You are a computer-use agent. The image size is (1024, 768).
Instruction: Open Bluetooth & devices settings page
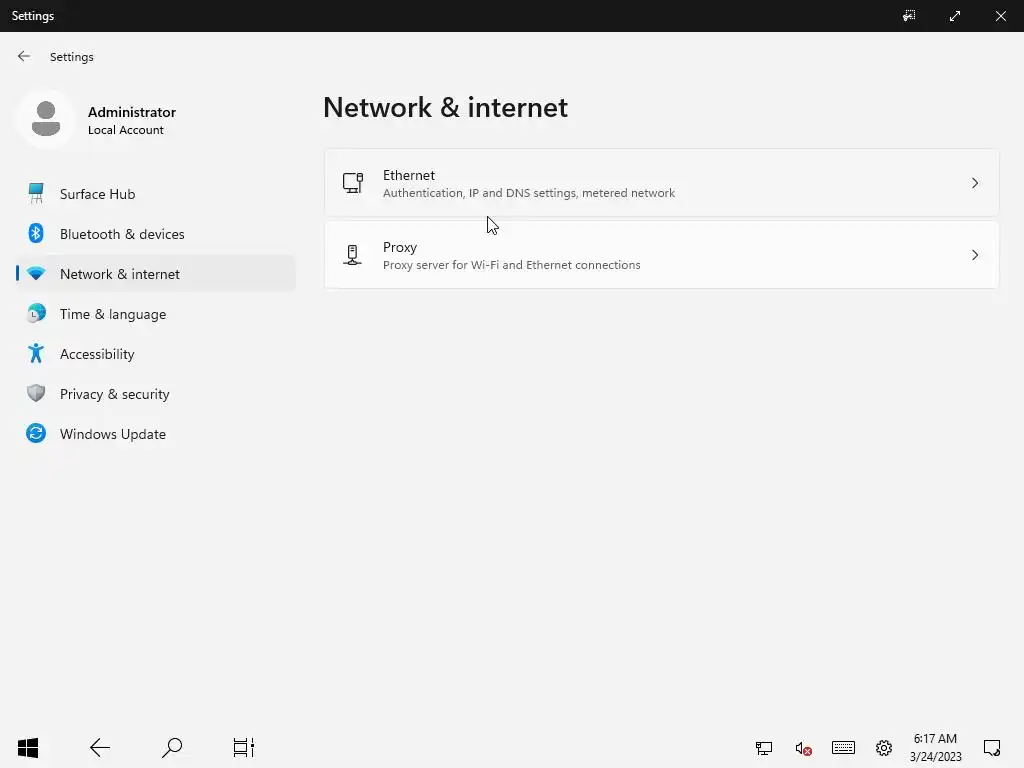pos(122,234)
